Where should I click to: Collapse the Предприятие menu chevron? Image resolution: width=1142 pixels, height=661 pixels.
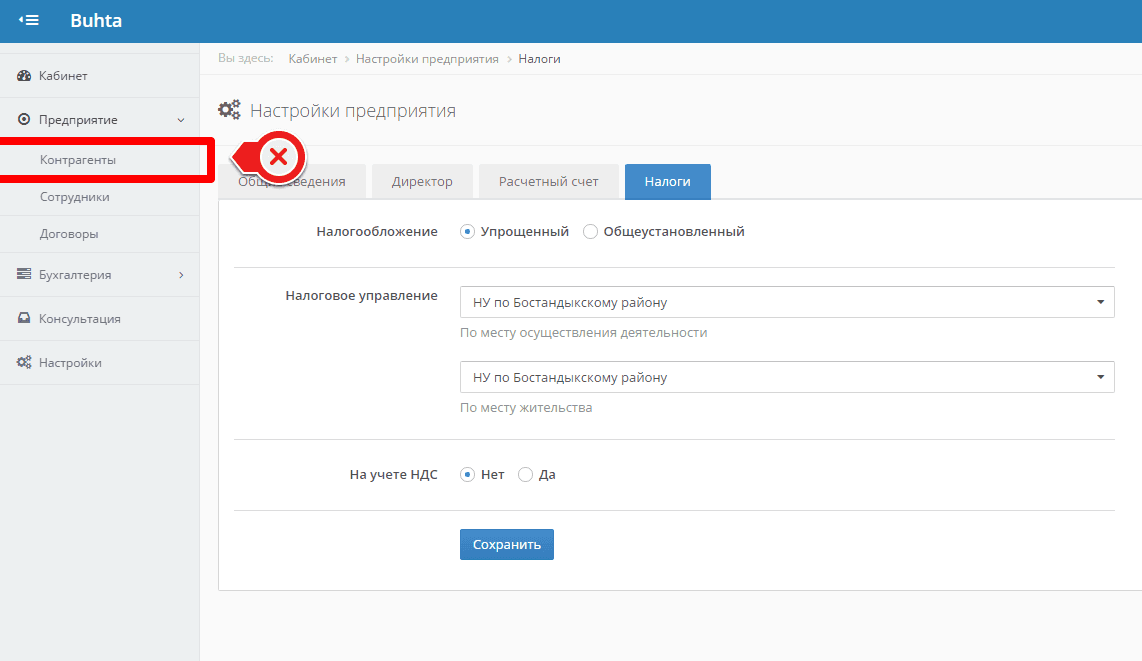pyautogui.click(x=181, y=120)
